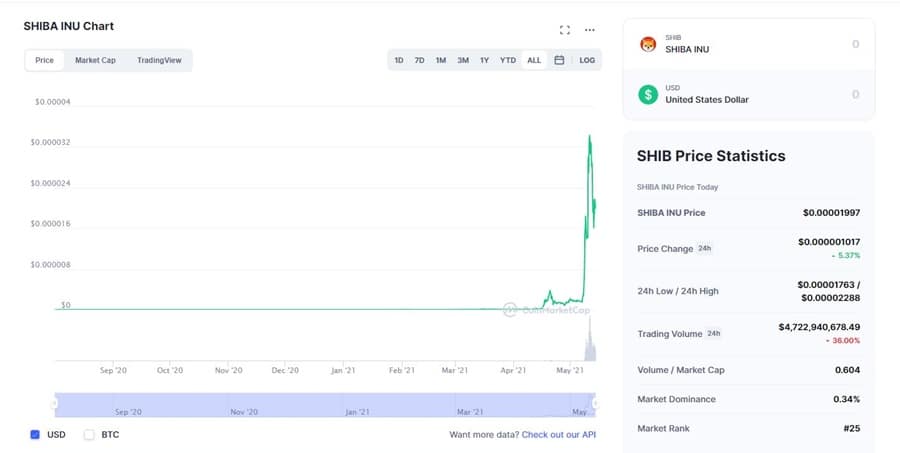
Task: Click the SHIBA INU coin logo
Action: pos(649,44)
